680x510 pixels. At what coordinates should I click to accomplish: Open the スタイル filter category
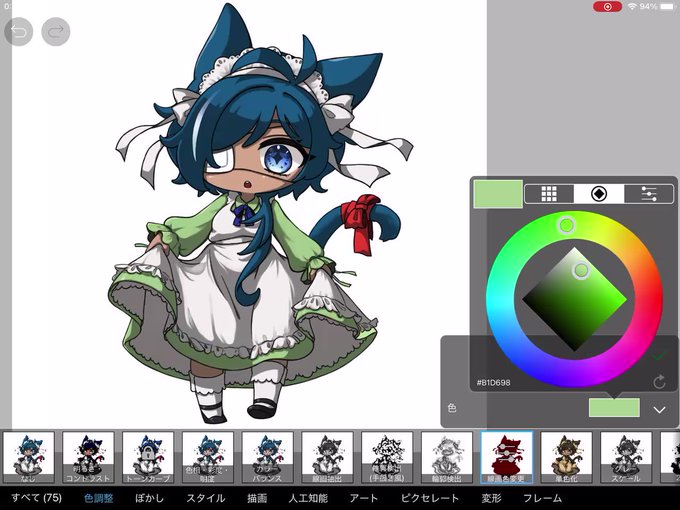click(206, 498)
